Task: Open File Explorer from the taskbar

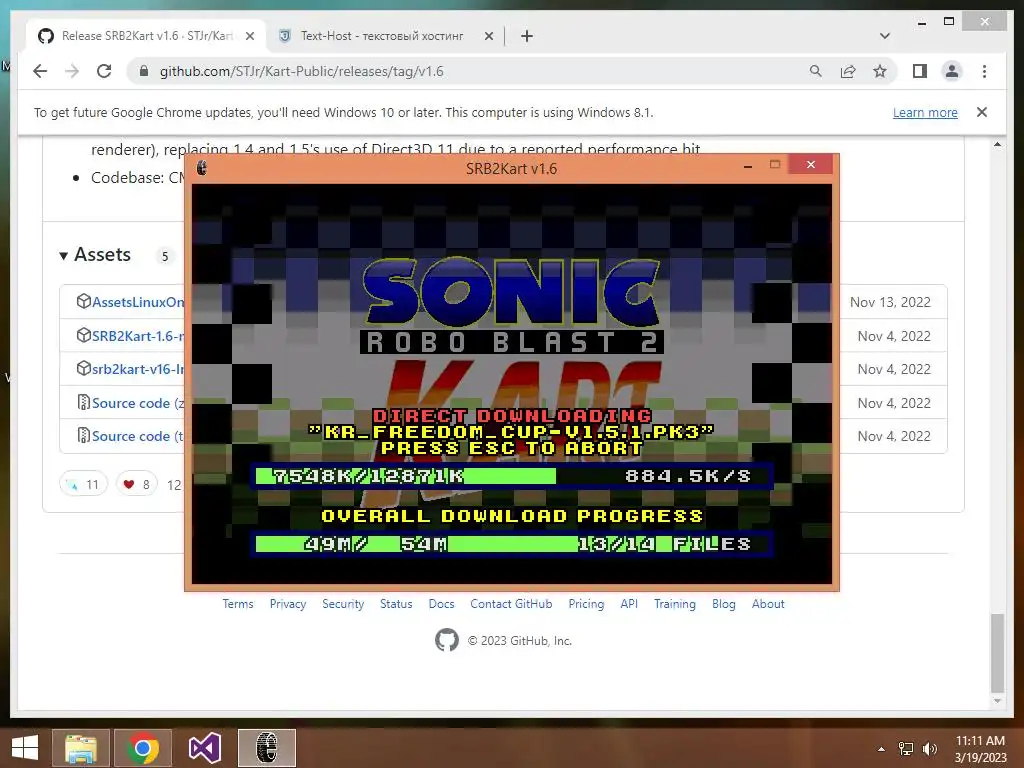Action: tap(81, 748)
